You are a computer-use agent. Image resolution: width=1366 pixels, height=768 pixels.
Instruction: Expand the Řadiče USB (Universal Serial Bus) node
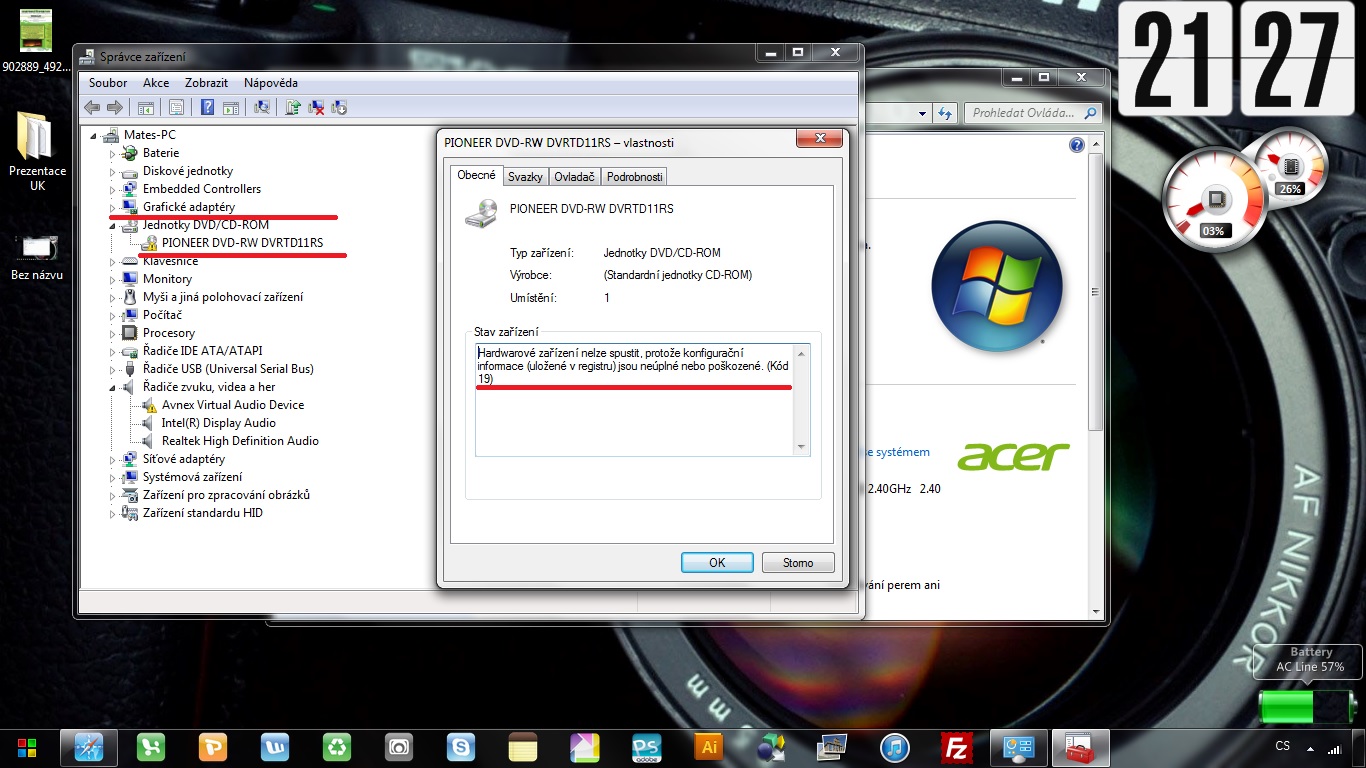pos(113,369)
